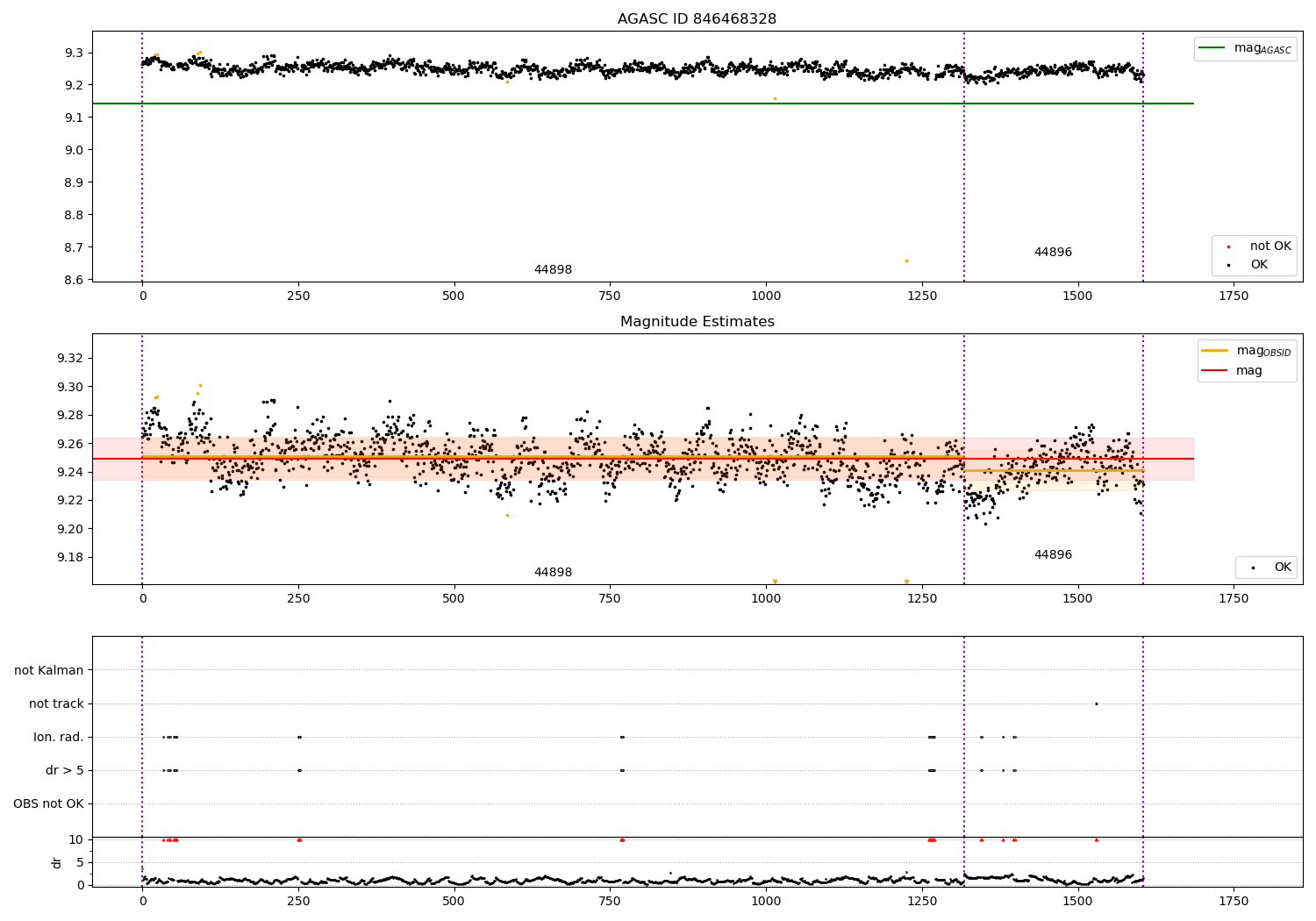
Task: Click the "OBS not OK" axis label
Action: coord(48,803)
